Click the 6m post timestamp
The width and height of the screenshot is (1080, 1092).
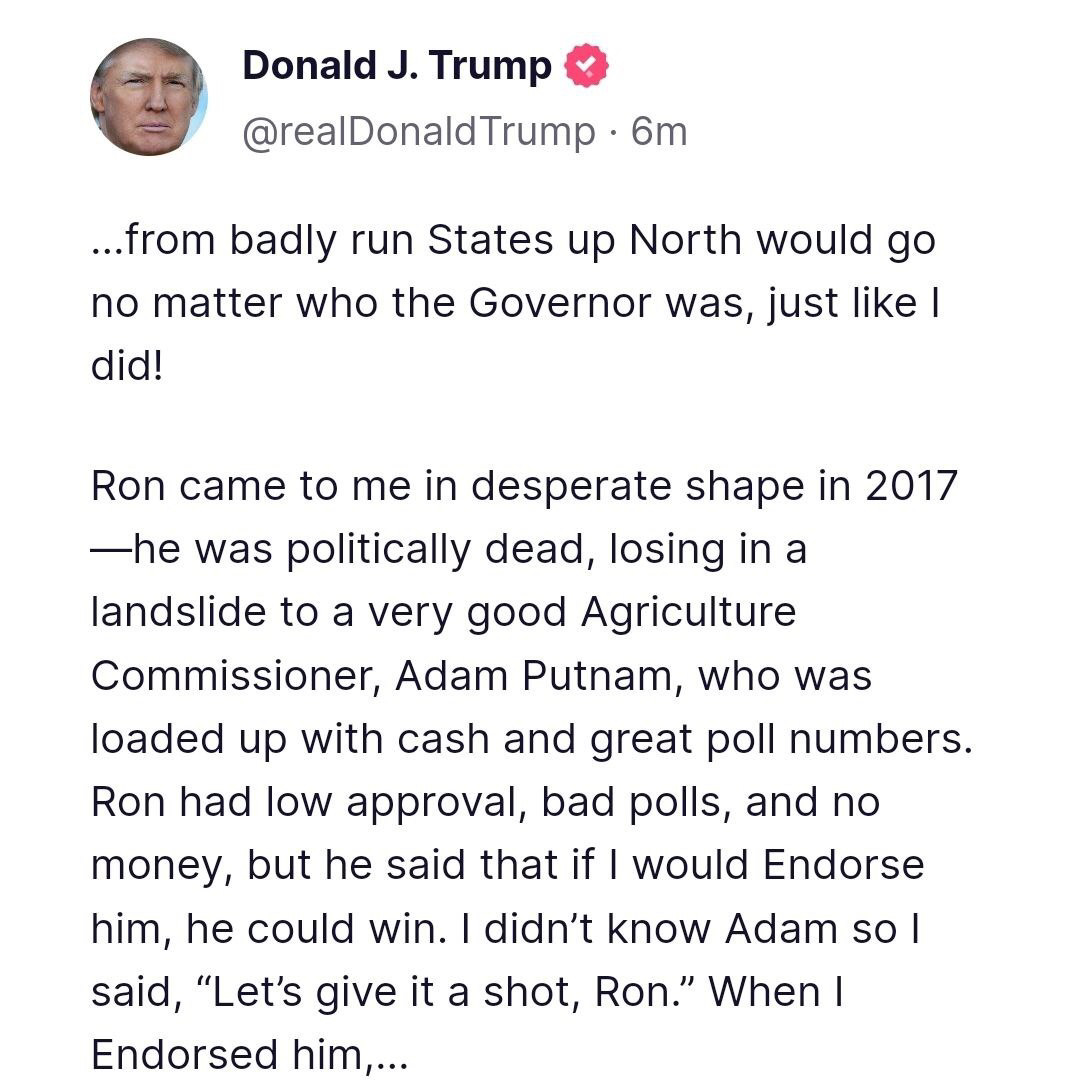click(659, 132)
